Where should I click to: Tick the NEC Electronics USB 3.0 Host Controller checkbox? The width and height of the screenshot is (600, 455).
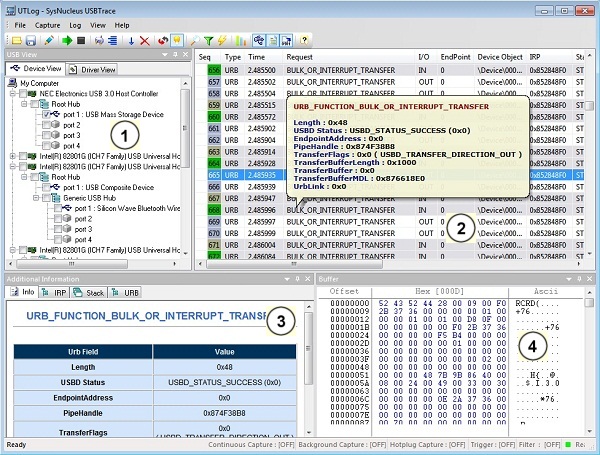[25, 93]
